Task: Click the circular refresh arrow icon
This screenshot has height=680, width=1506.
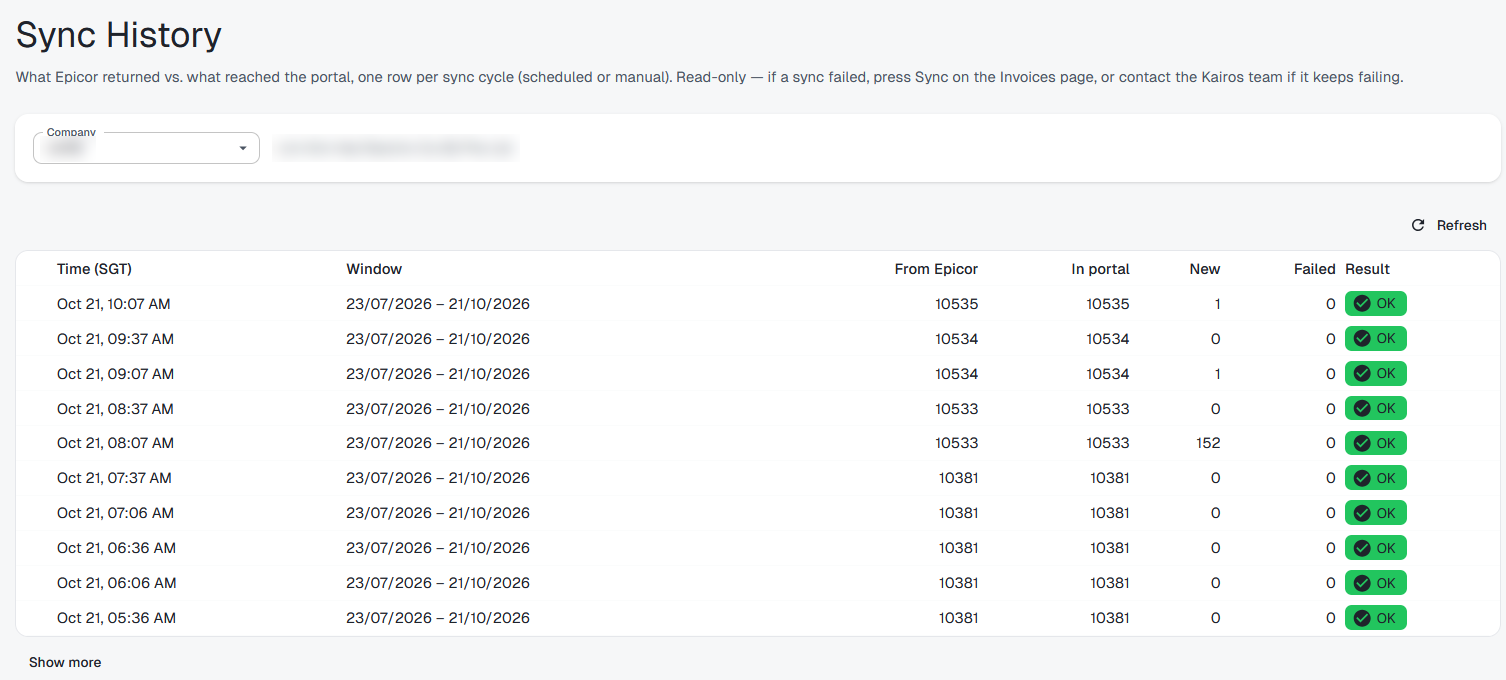Action: [1418, 225]
